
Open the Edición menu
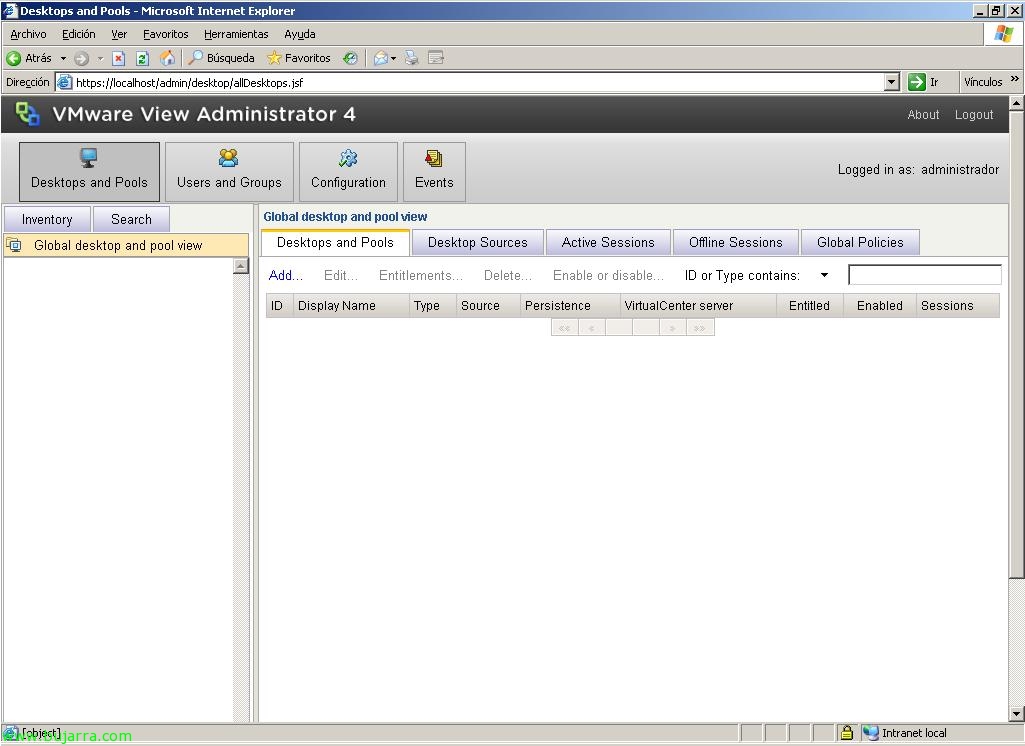coord(78,34)
